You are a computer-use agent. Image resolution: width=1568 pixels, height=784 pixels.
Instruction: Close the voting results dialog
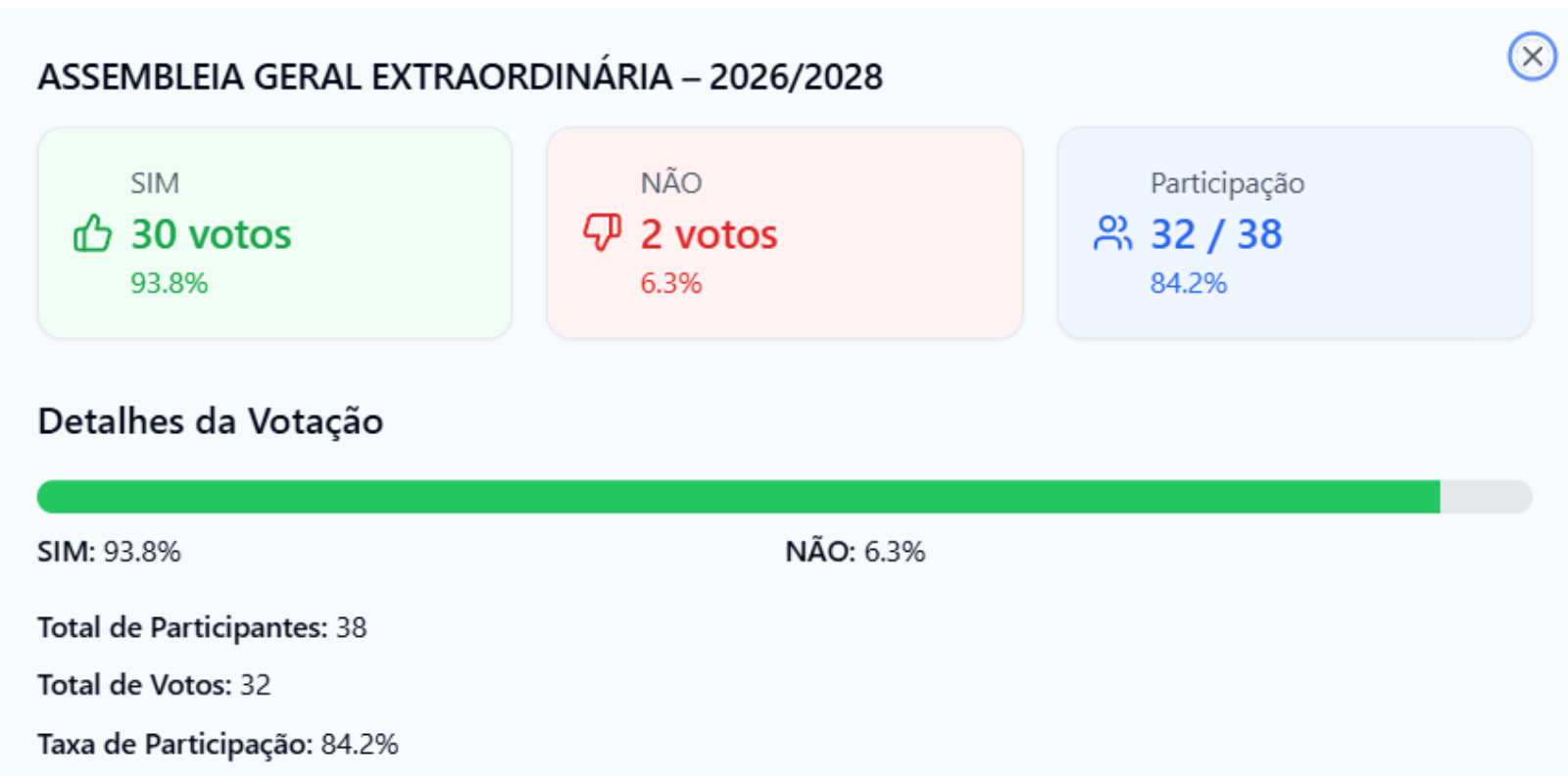tap(1532, 56)
